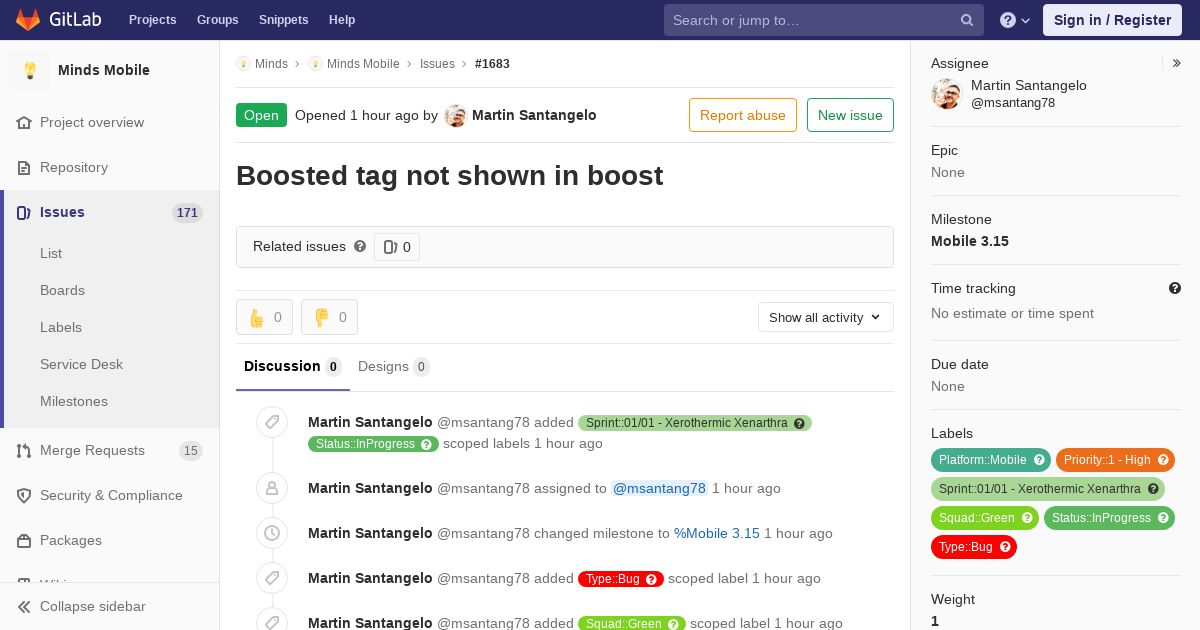
Task: Click thumbs down reaction button
Action: click(x=329, y=317)
